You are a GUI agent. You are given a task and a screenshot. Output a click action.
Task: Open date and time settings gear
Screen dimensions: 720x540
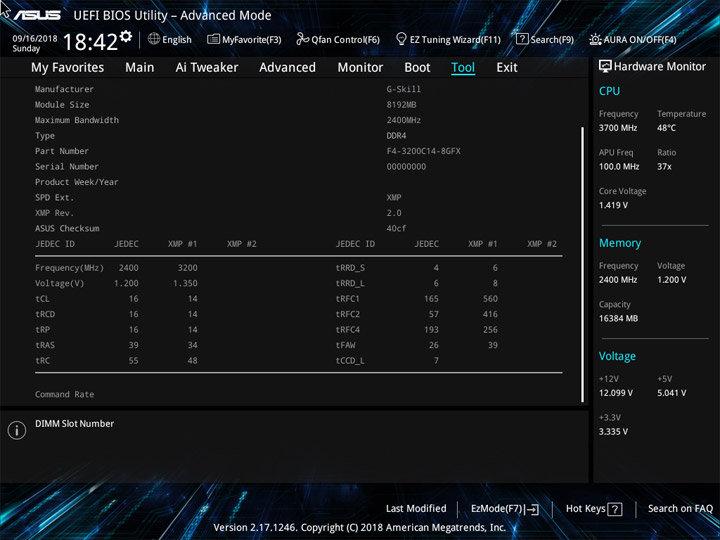[126, 36]
